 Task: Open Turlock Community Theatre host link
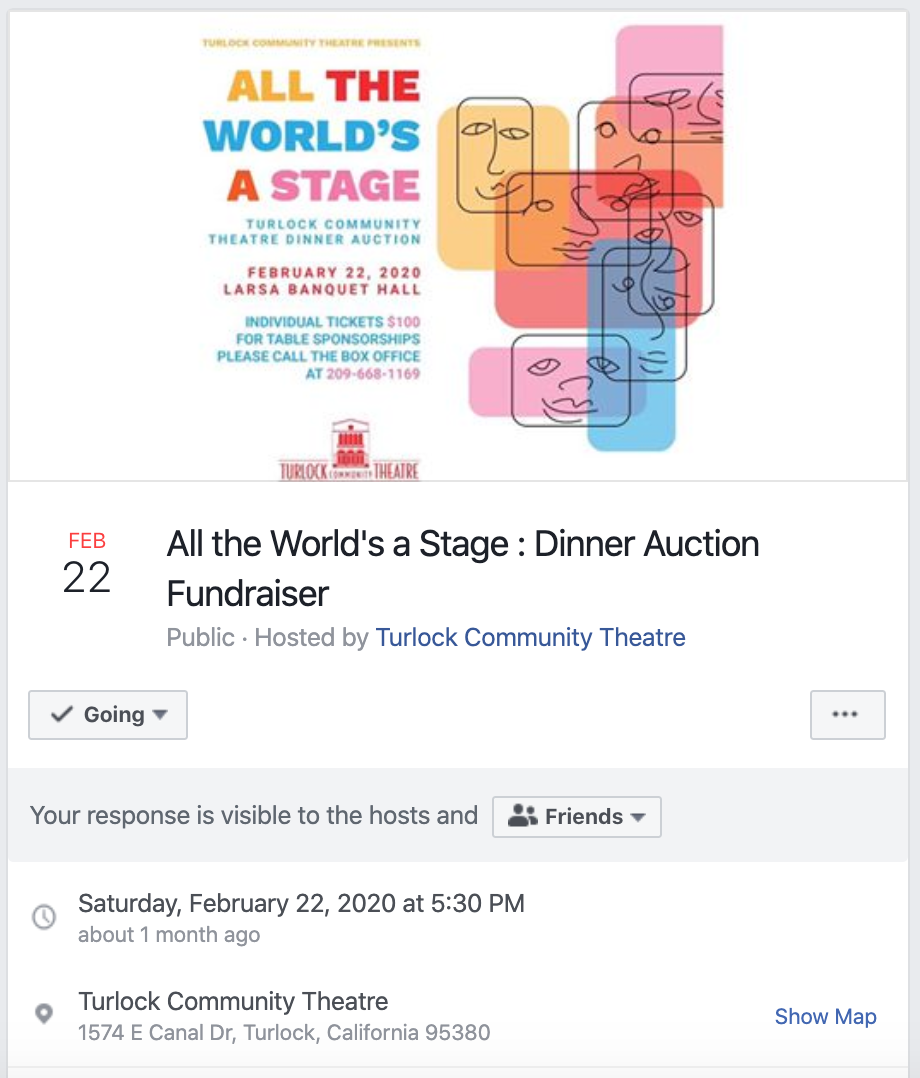[530, 637]
